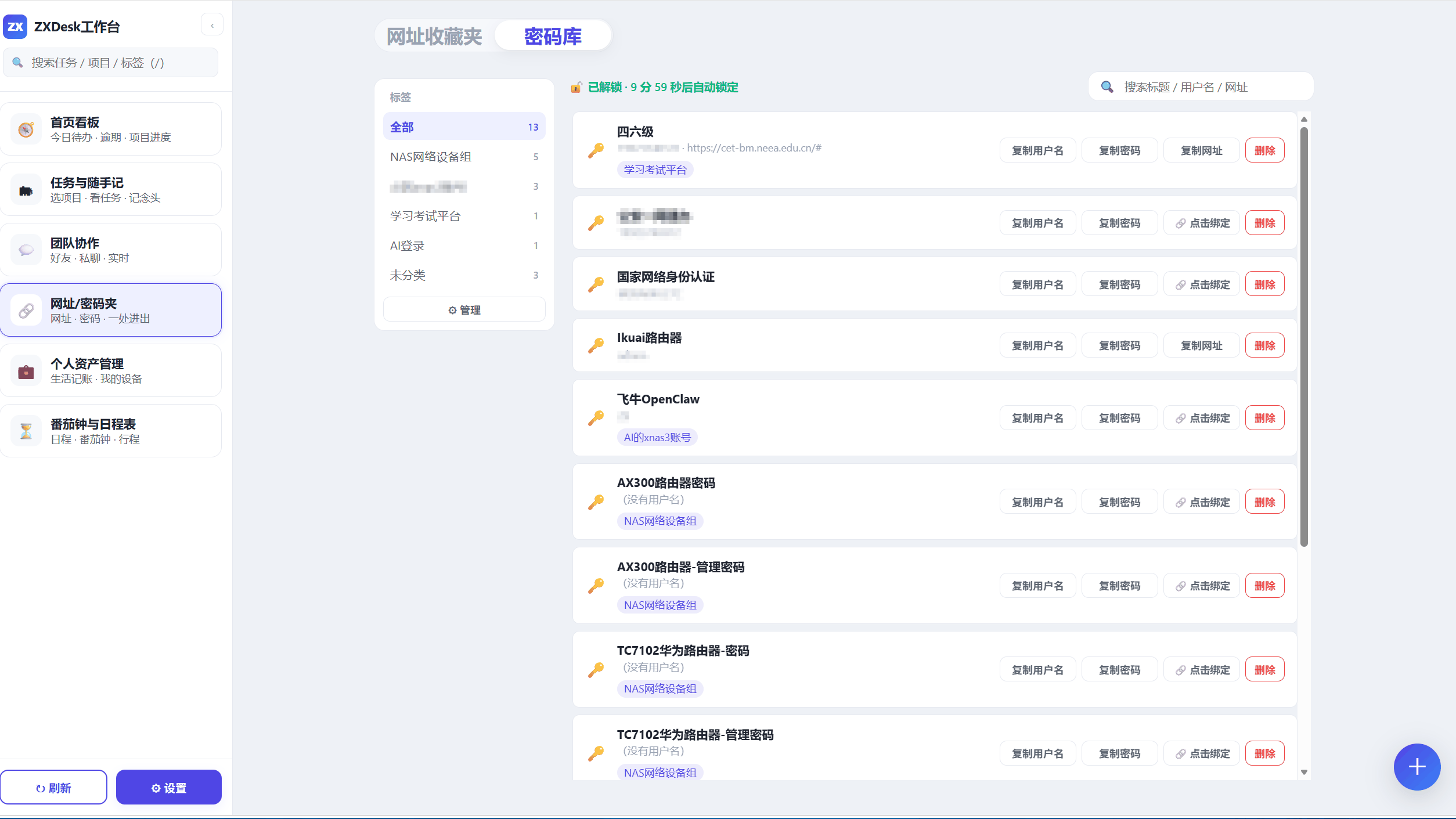Copy URL for 四六级 entry

tap(1202, 150)
